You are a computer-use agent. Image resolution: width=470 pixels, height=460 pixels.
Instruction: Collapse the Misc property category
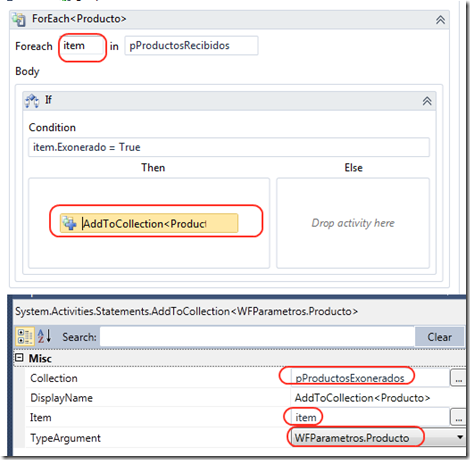[x=19, y=358]
